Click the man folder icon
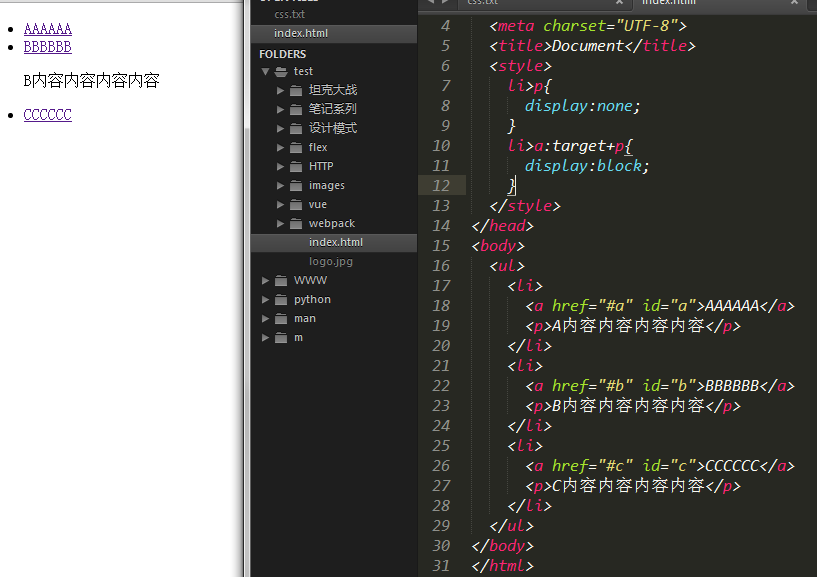Viewport: 817px width, 577px height. coord(281,319)
